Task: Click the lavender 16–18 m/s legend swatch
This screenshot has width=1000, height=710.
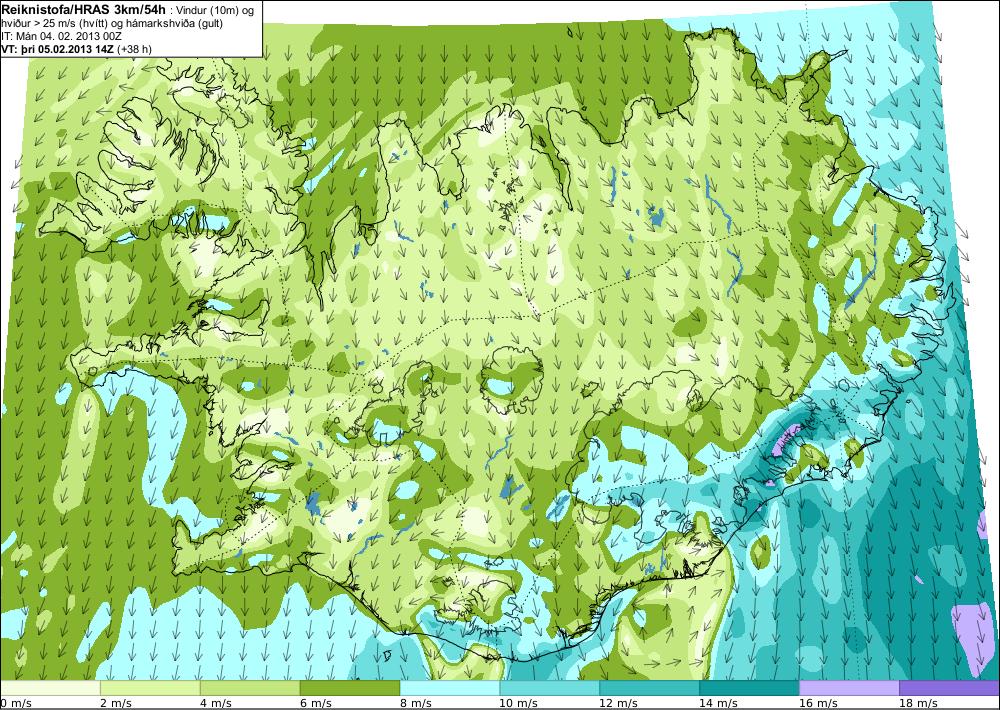Action: tap(849, 688)
